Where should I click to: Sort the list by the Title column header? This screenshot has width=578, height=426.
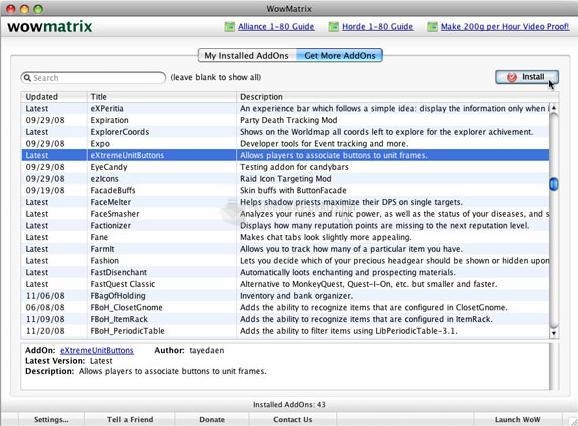pos(161,97)
